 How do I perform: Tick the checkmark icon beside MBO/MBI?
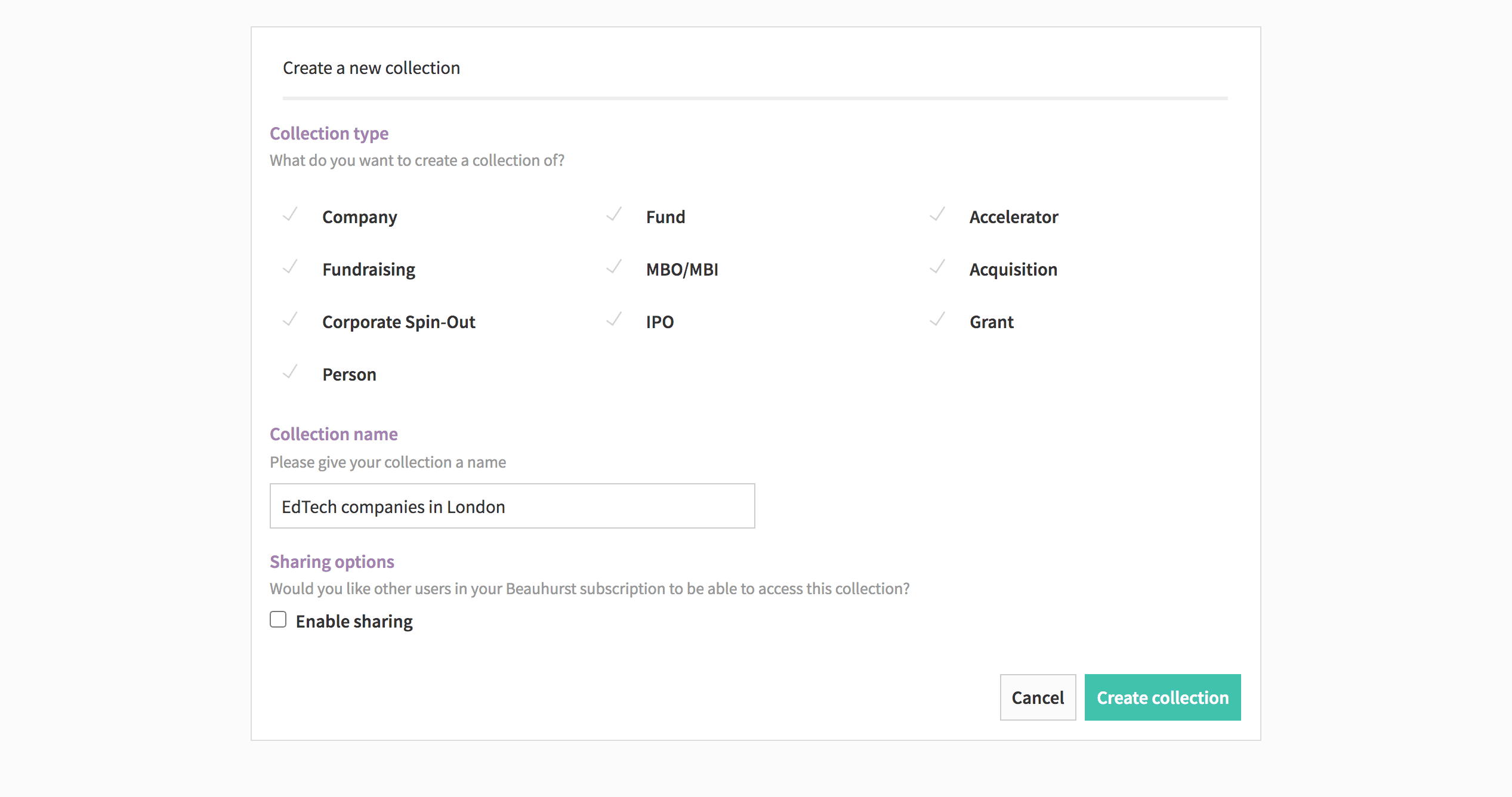pyautogui.click(x=614, y=267)
